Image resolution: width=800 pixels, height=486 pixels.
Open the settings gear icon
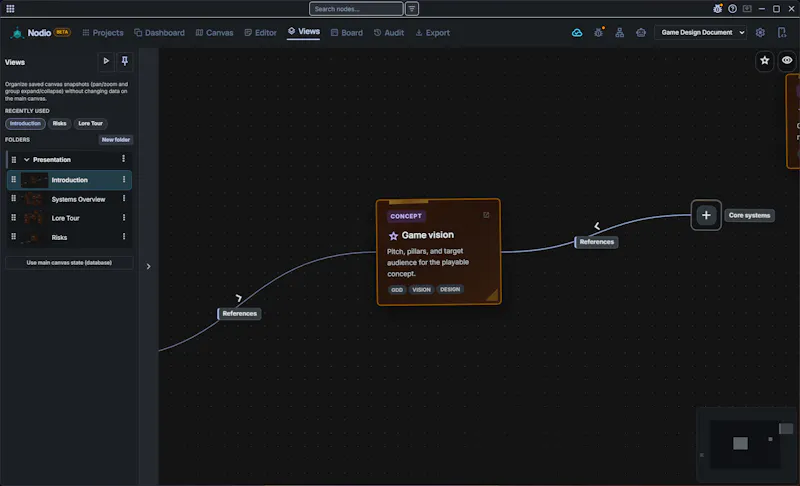pos(760,33)
